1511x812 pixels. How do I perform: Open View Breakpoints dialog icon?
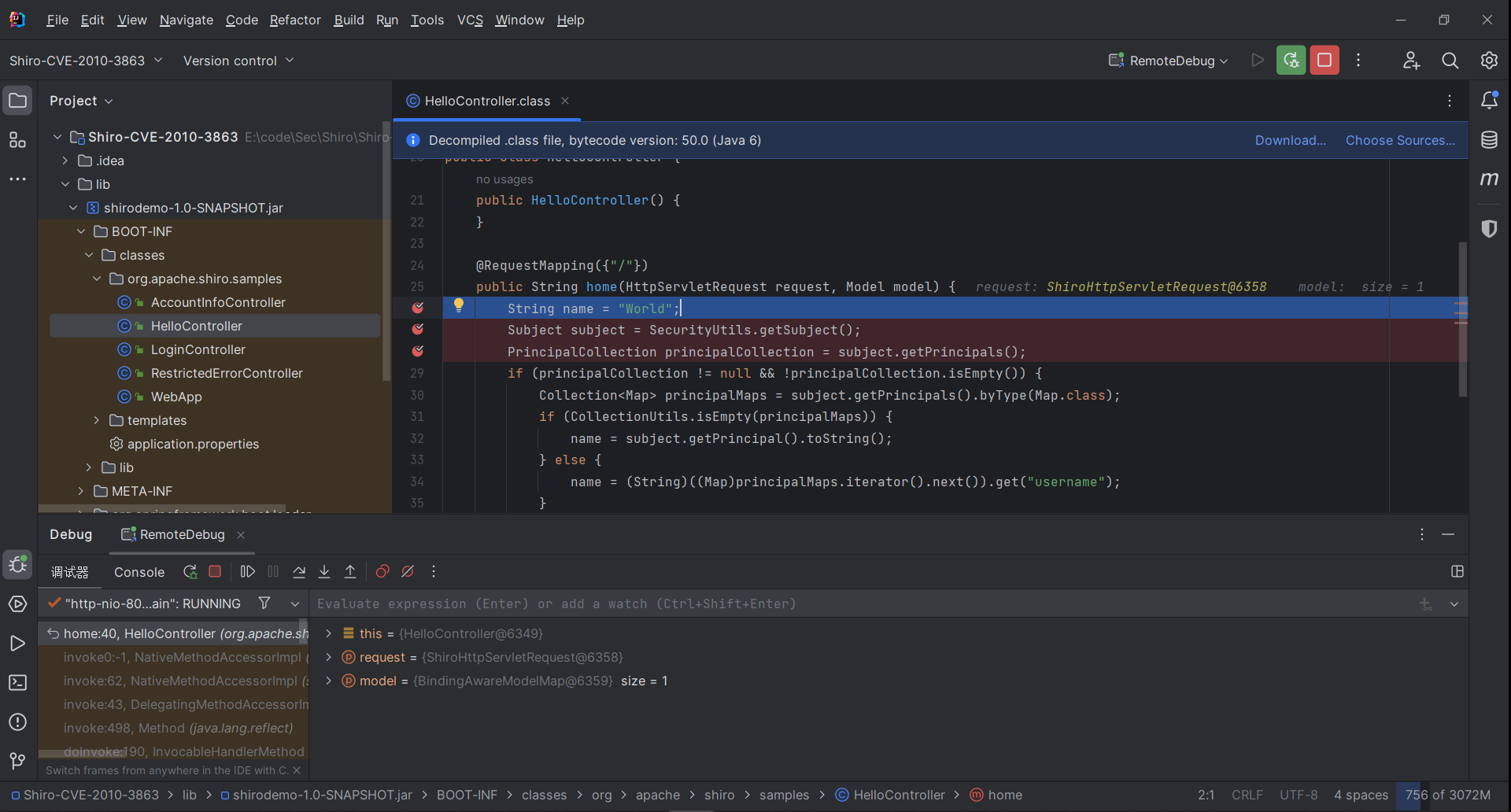[x=382, y=572]
